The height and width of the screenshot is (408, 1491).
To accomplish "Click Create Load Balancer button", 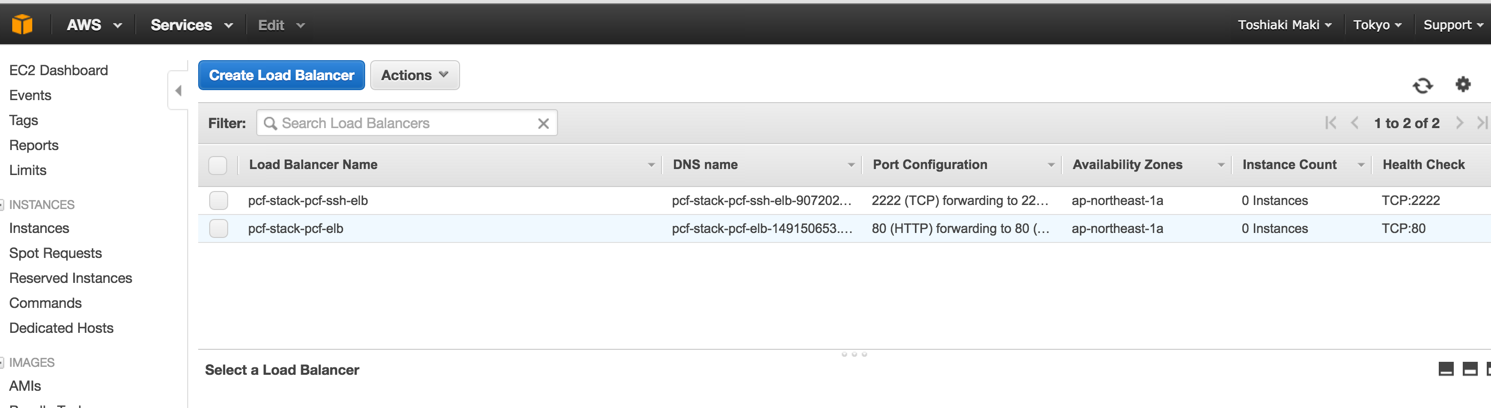I will [281, 75].
